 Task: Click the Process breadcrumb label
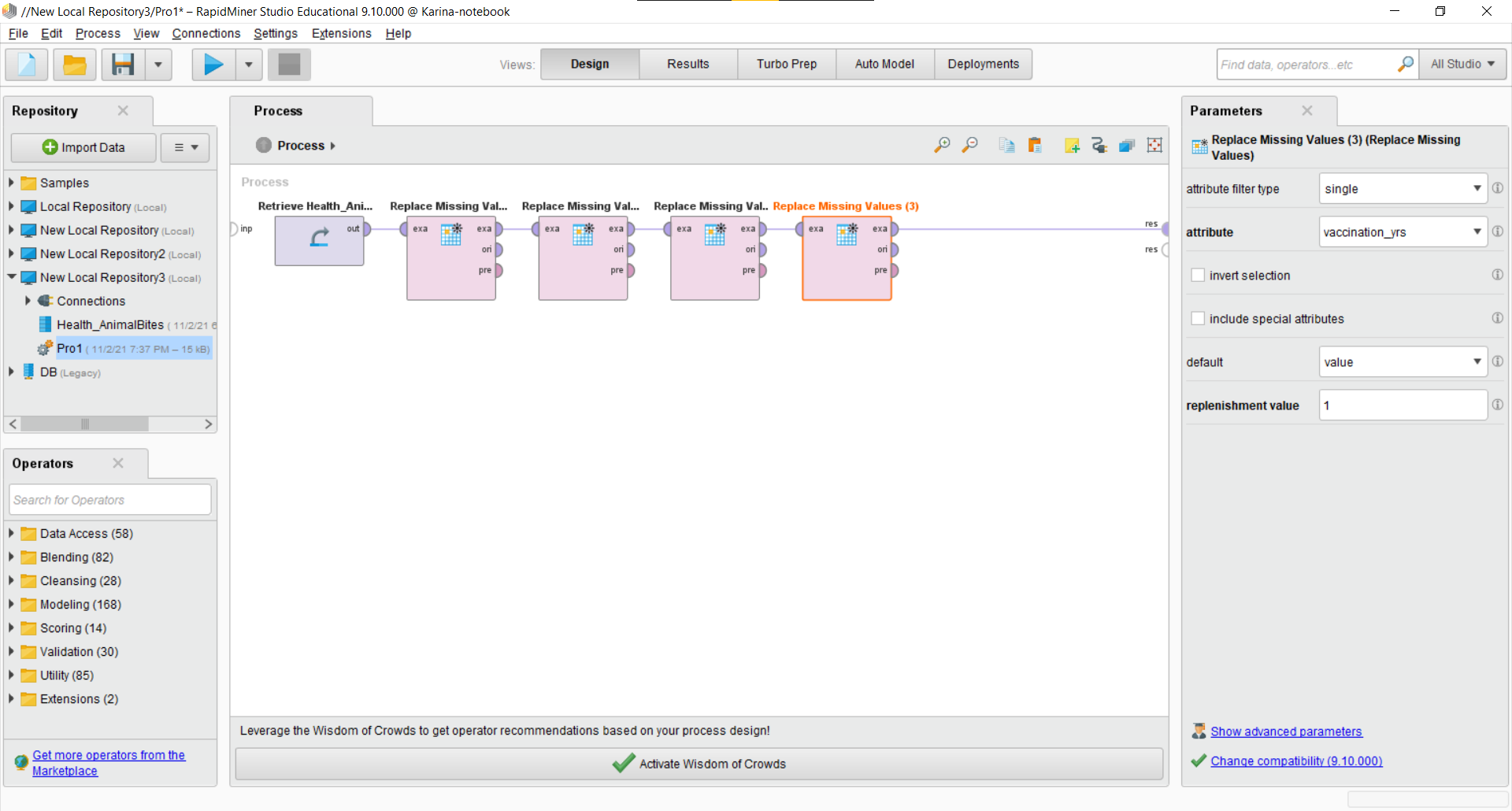[x=301, y=146]
